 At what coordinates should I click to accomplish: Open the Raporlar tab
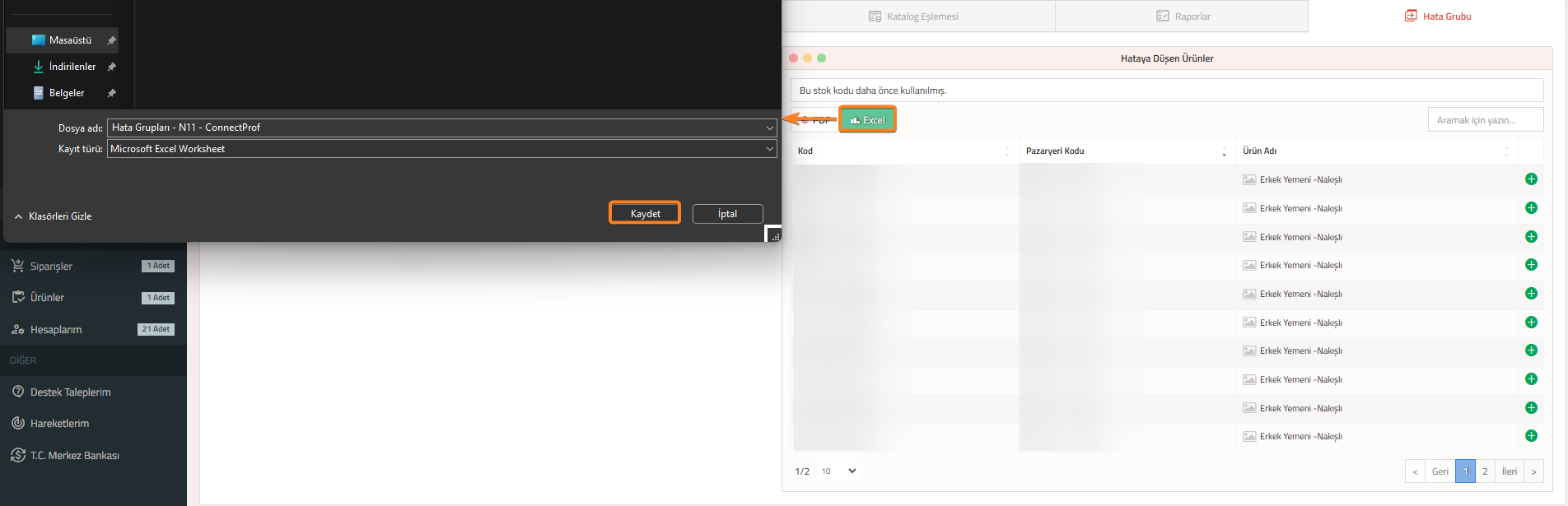click(1183, 16)
